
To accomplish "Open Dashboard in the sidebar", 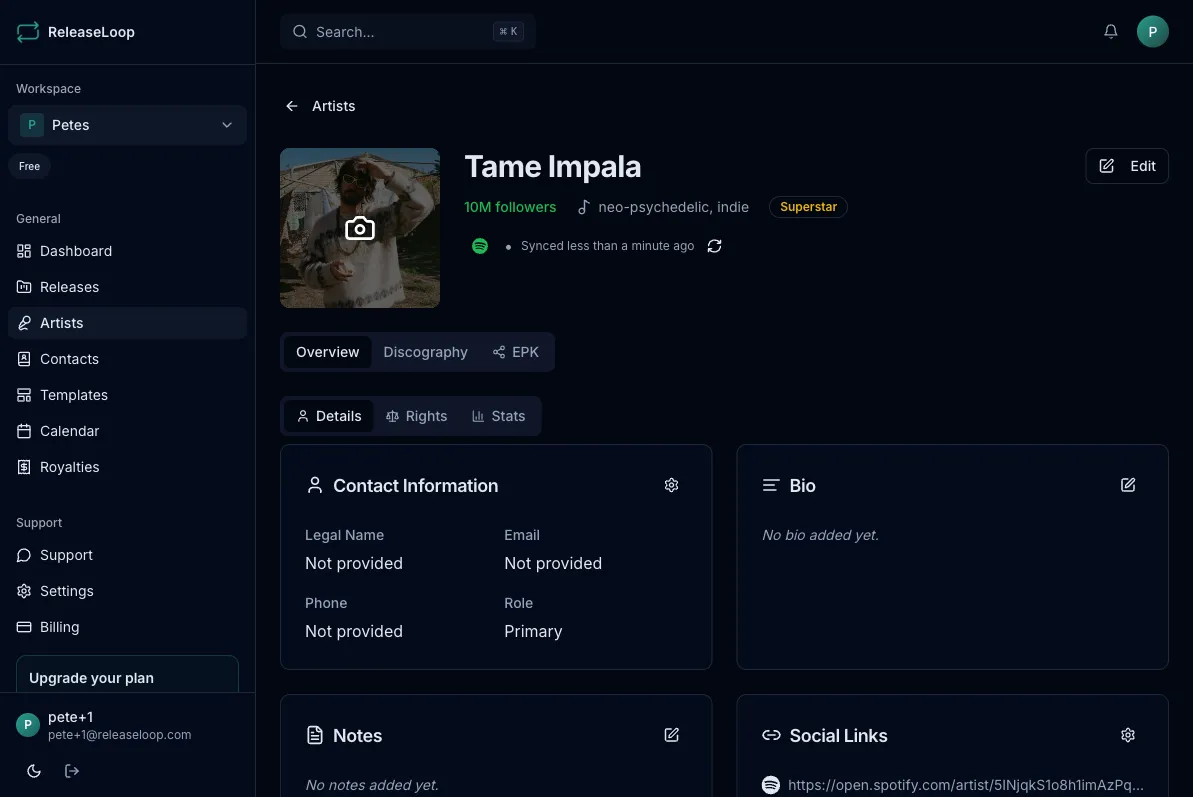I will (x=127, y=251).
